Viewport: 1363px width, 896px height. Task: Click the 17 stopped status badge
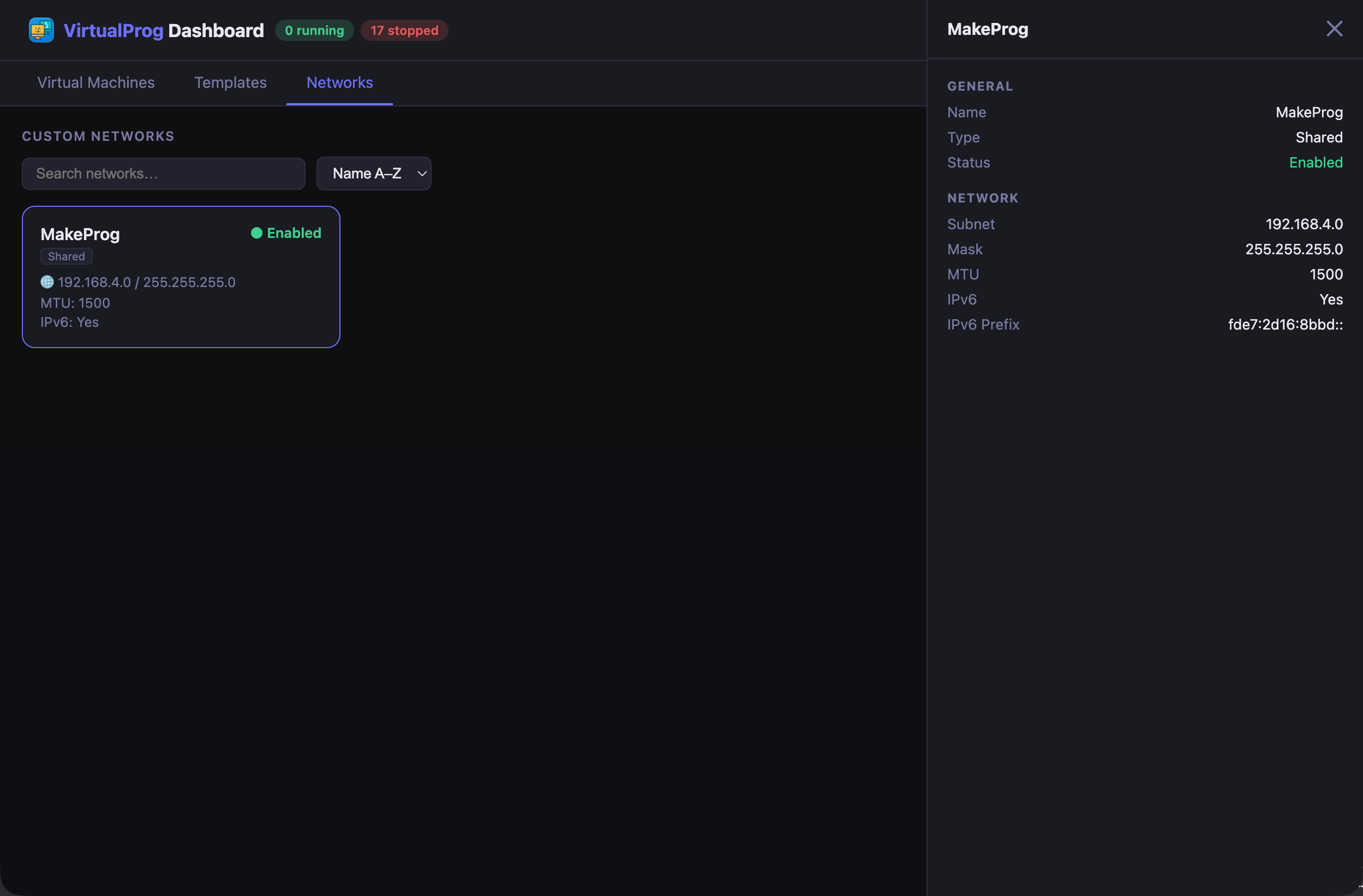coord(404,31)
